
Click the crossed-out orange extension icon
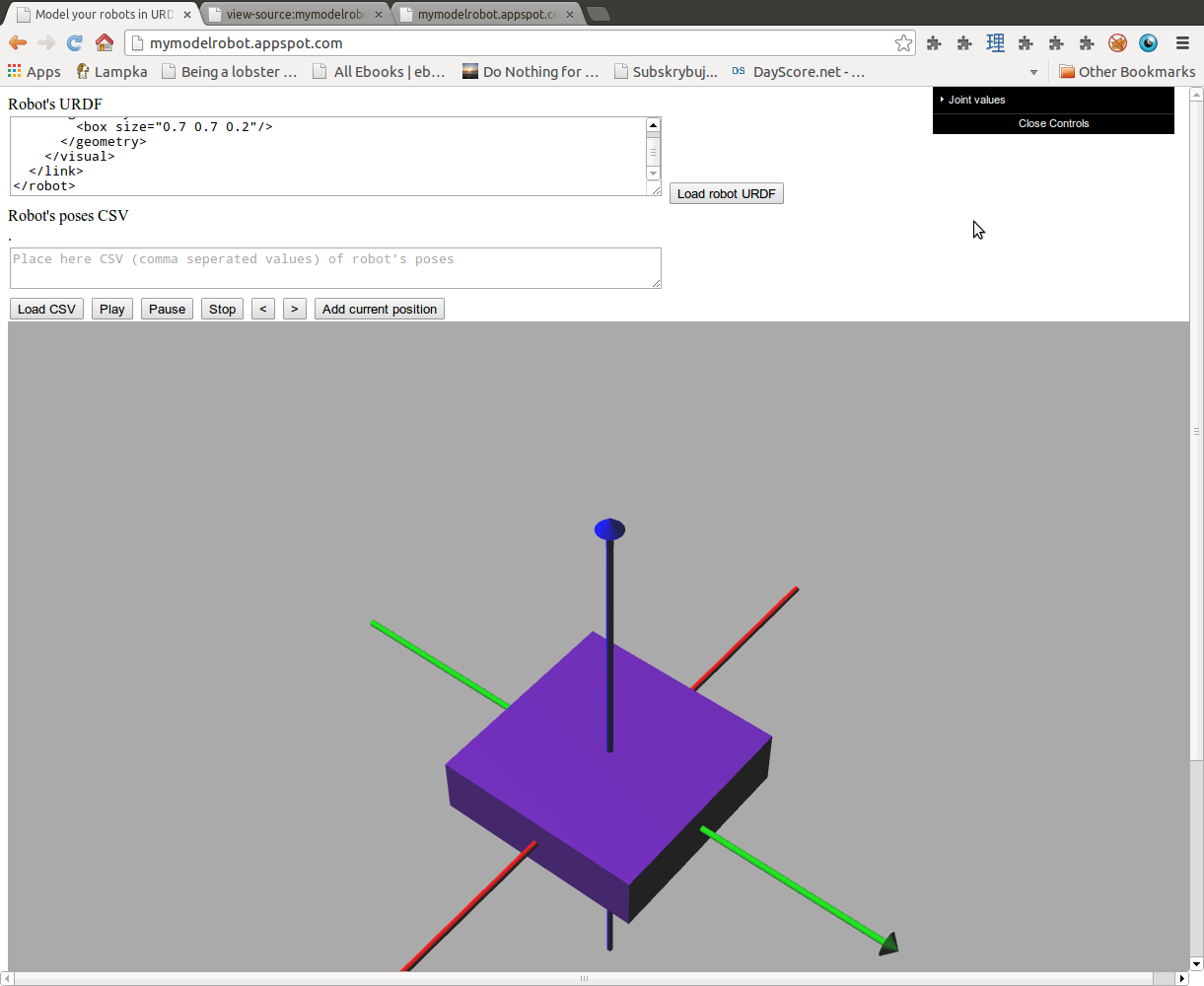[x=1117, y=42]
